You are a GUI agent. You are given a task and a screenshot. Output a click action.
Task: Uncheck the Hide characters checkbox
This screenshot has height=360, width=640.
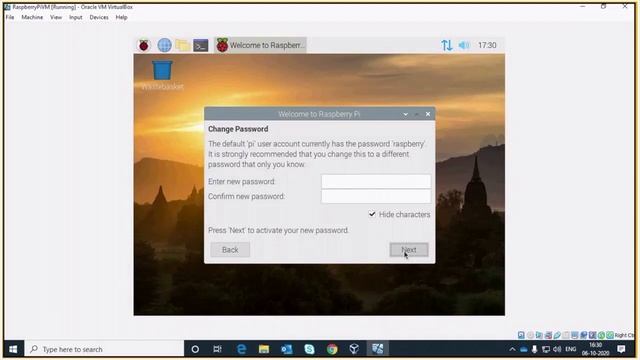click(x=372, y=214)
